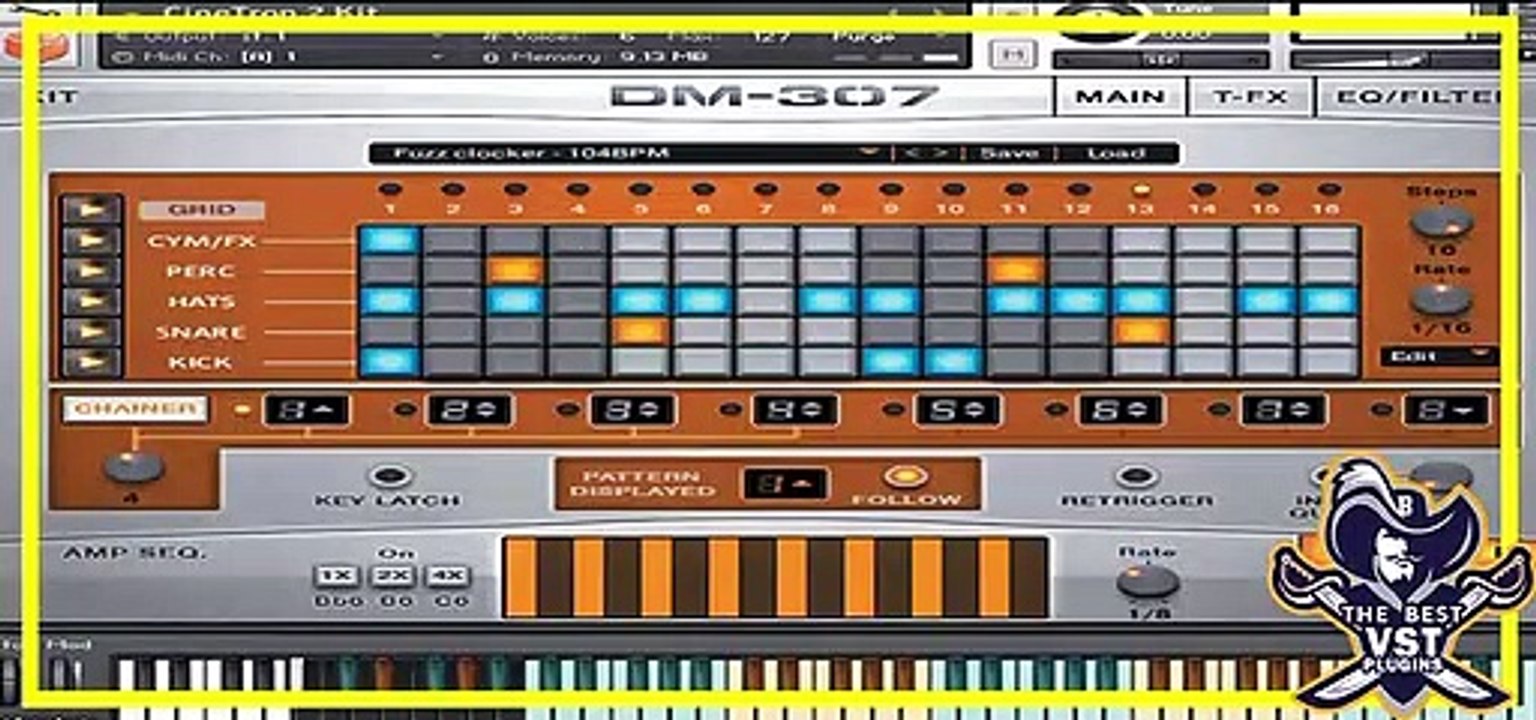Click the seventh chainer pattern slot selector
1536x720 pixels.
click(1284, 409)
